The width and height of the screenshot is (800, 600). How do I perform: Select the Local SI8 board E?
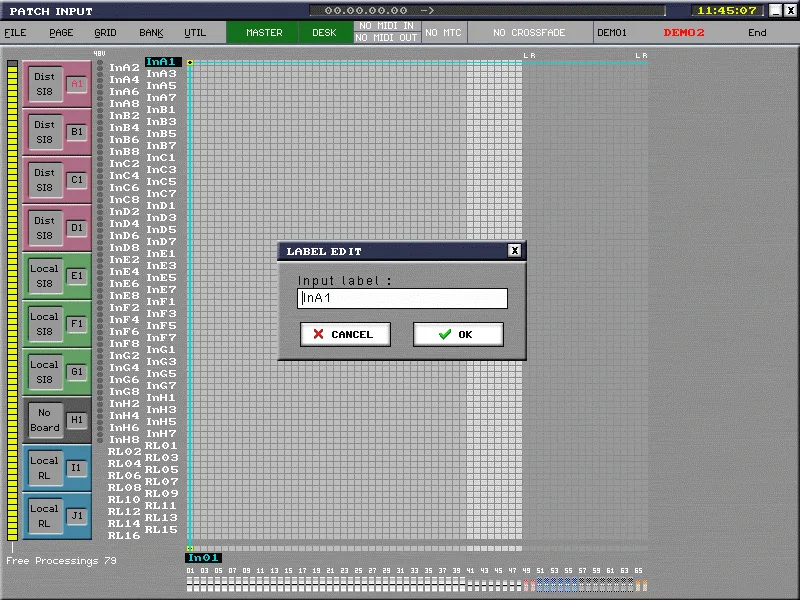point(44,276)
